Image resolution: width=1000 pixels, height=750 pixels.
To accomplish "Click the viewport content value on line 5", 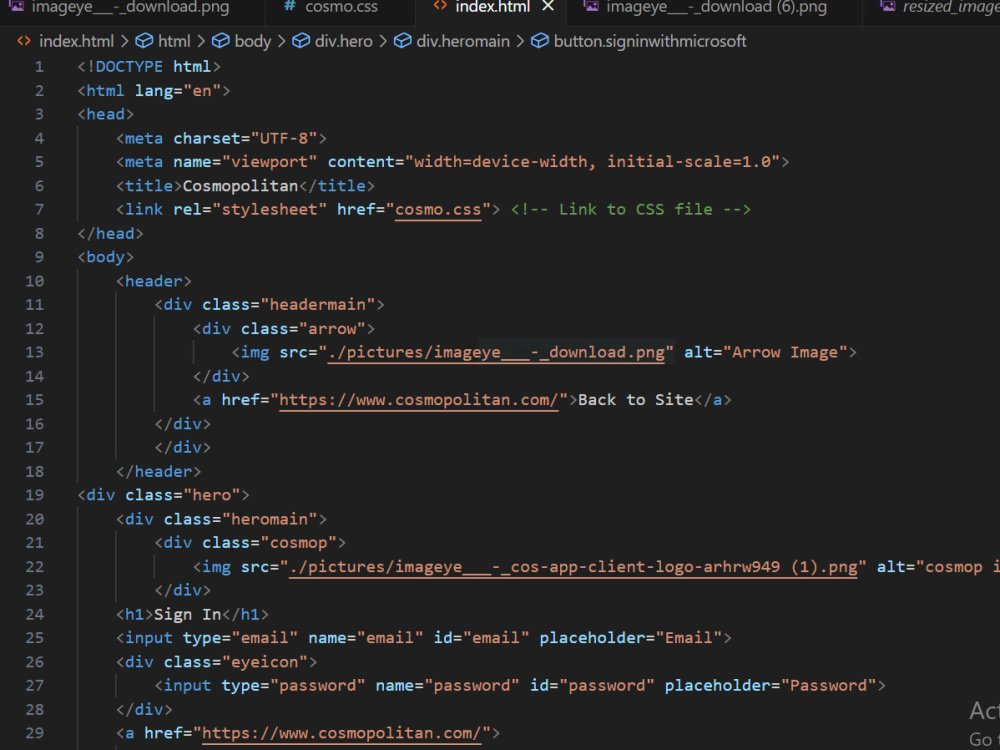I will tap(592, 162).
